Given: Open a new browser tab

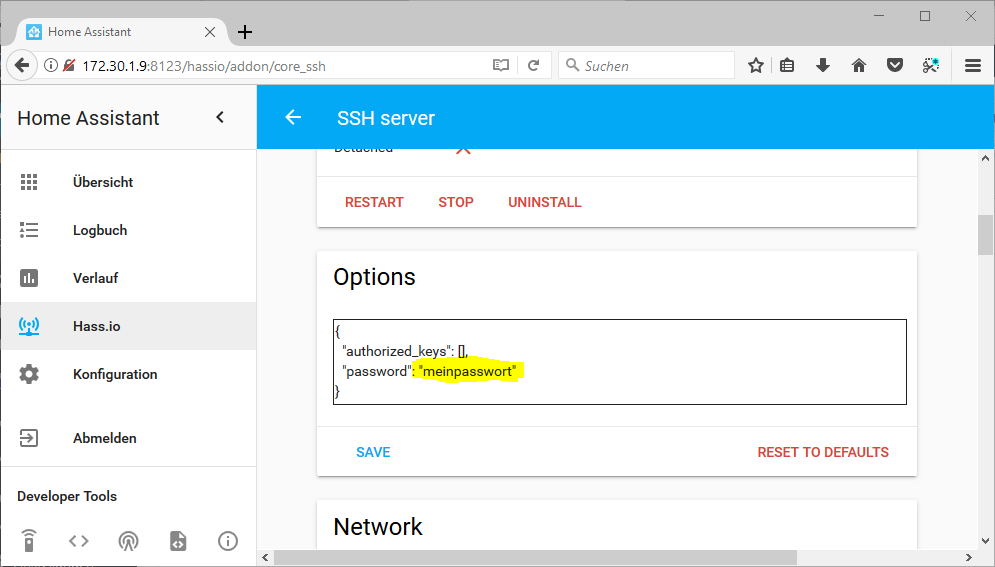Looking at the screenshot, I should [x=245, y=32].
